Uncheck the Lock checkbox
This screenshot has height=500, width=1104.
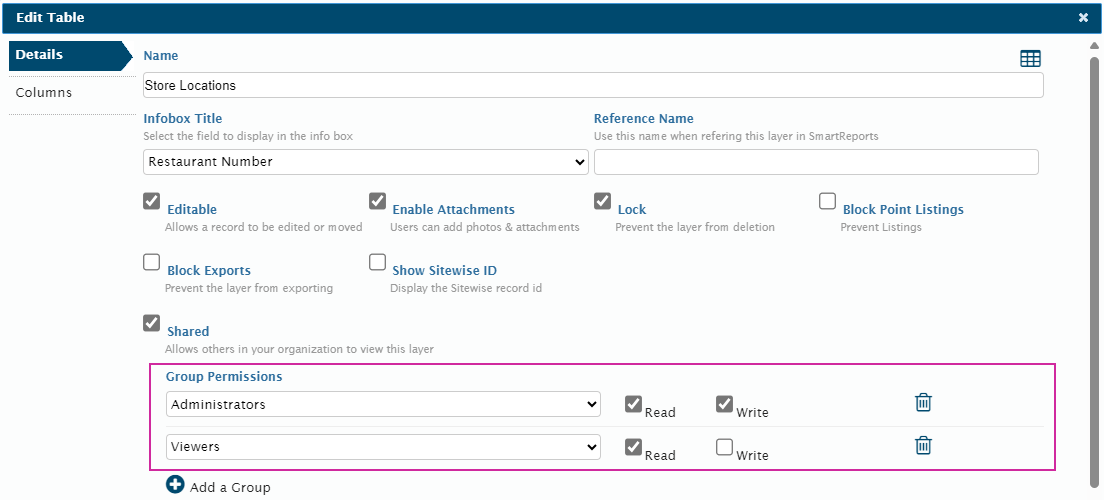click(603, 201)
